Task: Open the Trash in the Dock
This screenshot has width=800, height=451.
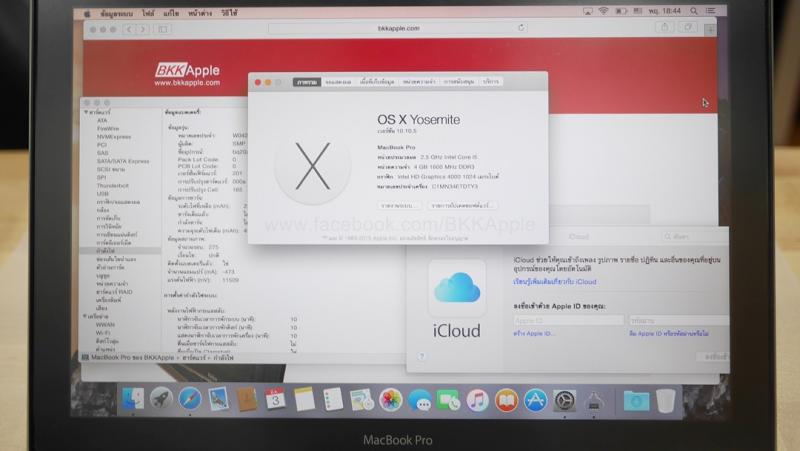Action: click(666, 400)
